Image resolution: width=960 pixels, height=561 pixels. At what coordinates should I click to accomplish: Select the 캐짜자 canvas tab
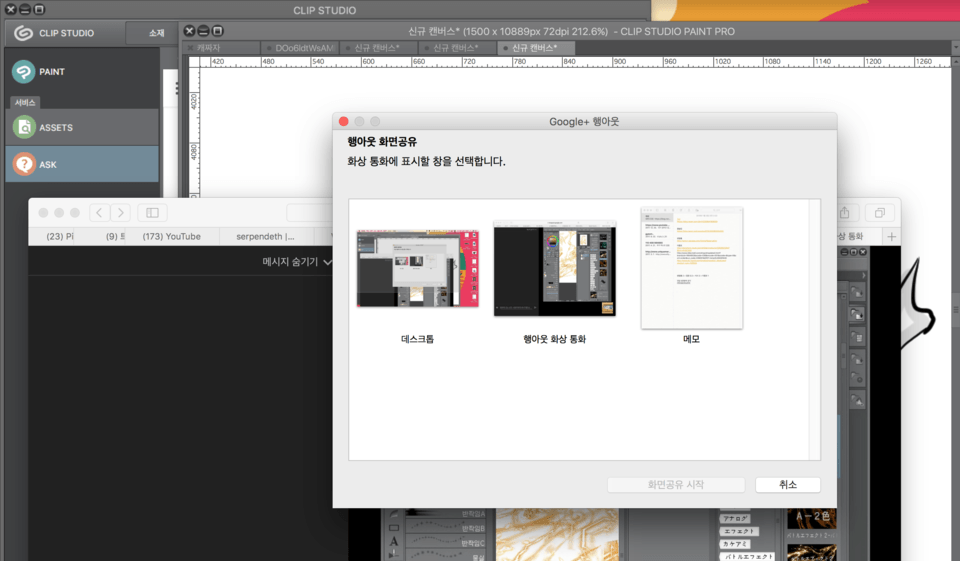(x=209, y=48)
